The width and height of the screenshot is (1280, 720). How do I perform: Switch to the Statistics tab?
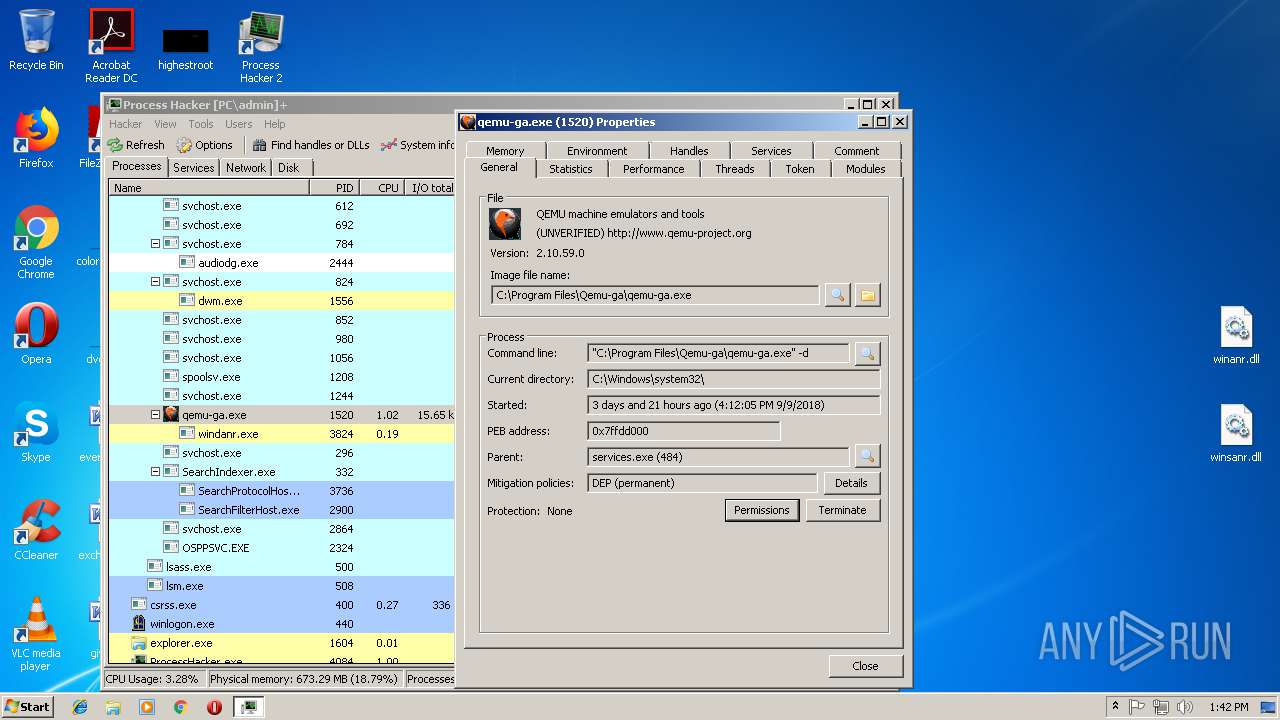[x=571, y=169]
